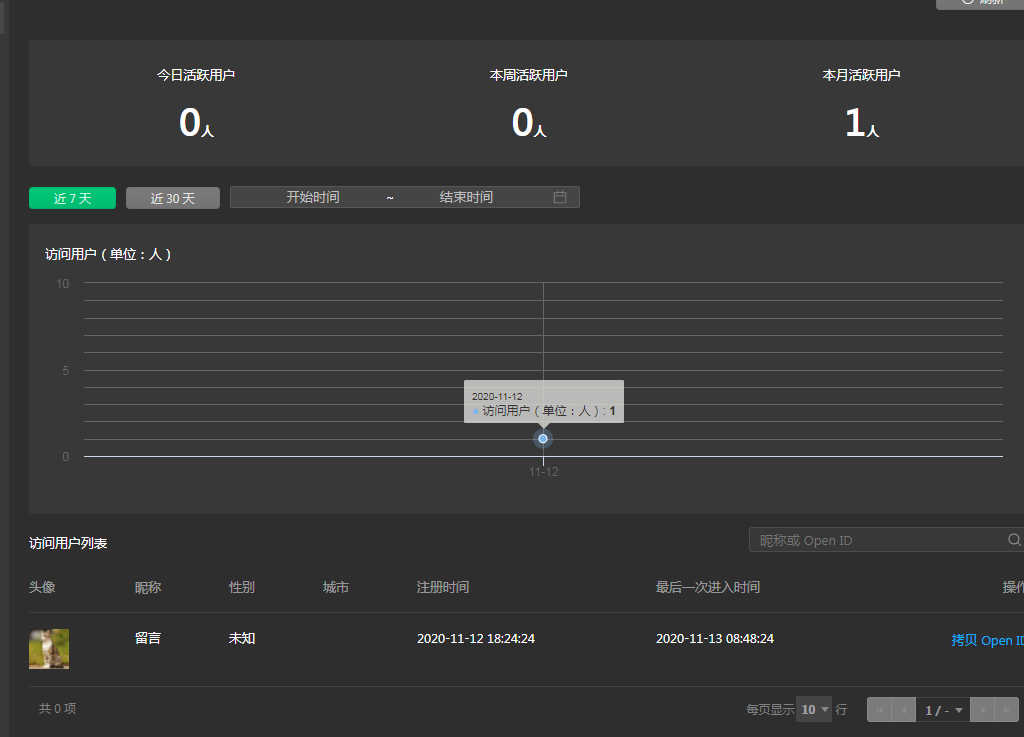1024x737 pixels.
Task: Click the 昵称 column header
Action: [x=148, y=588]
